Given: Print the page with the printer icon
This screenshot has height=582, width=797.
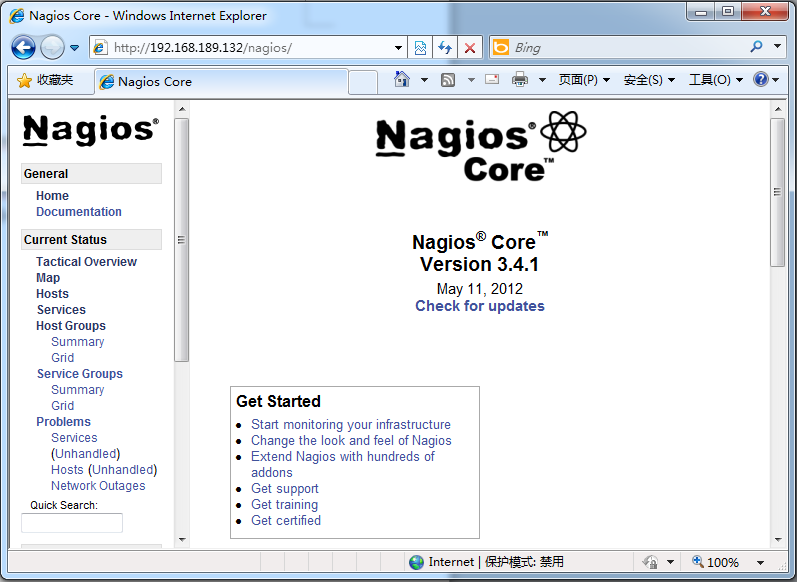Looking at the screenshot, I should coord(519,80).
